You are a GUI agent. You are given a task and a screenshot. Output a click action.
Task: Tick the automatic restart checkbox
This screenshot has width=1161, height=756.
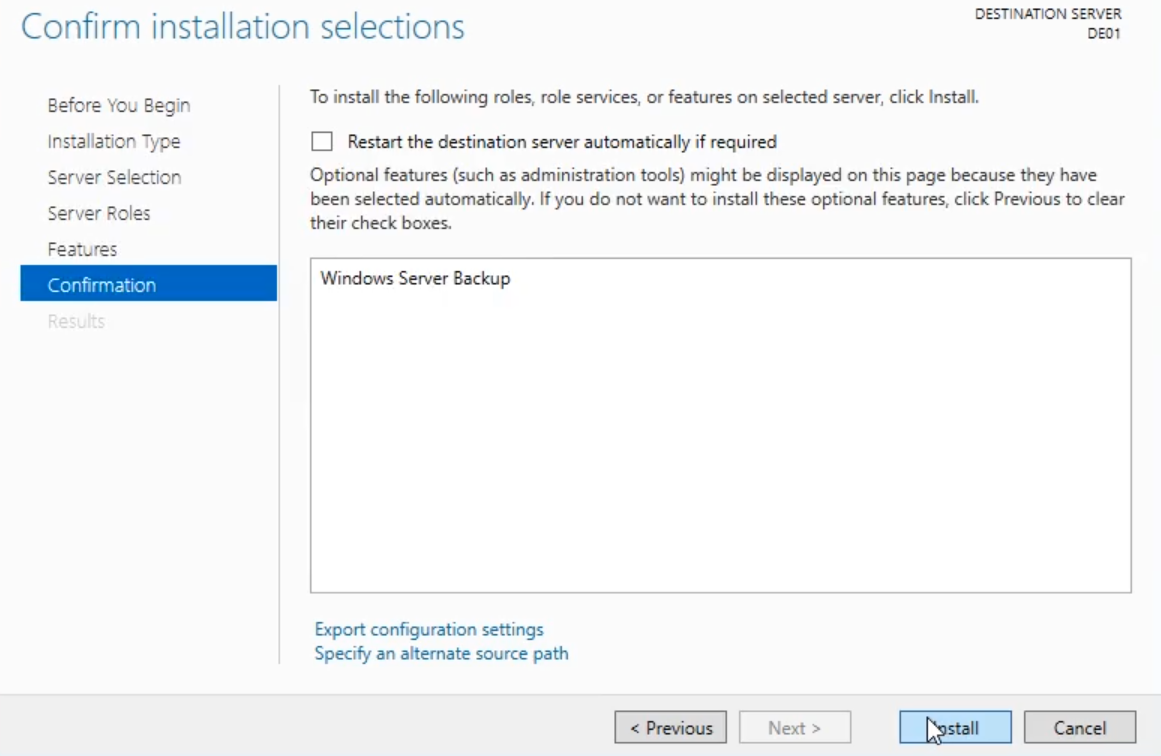[322, 142]
